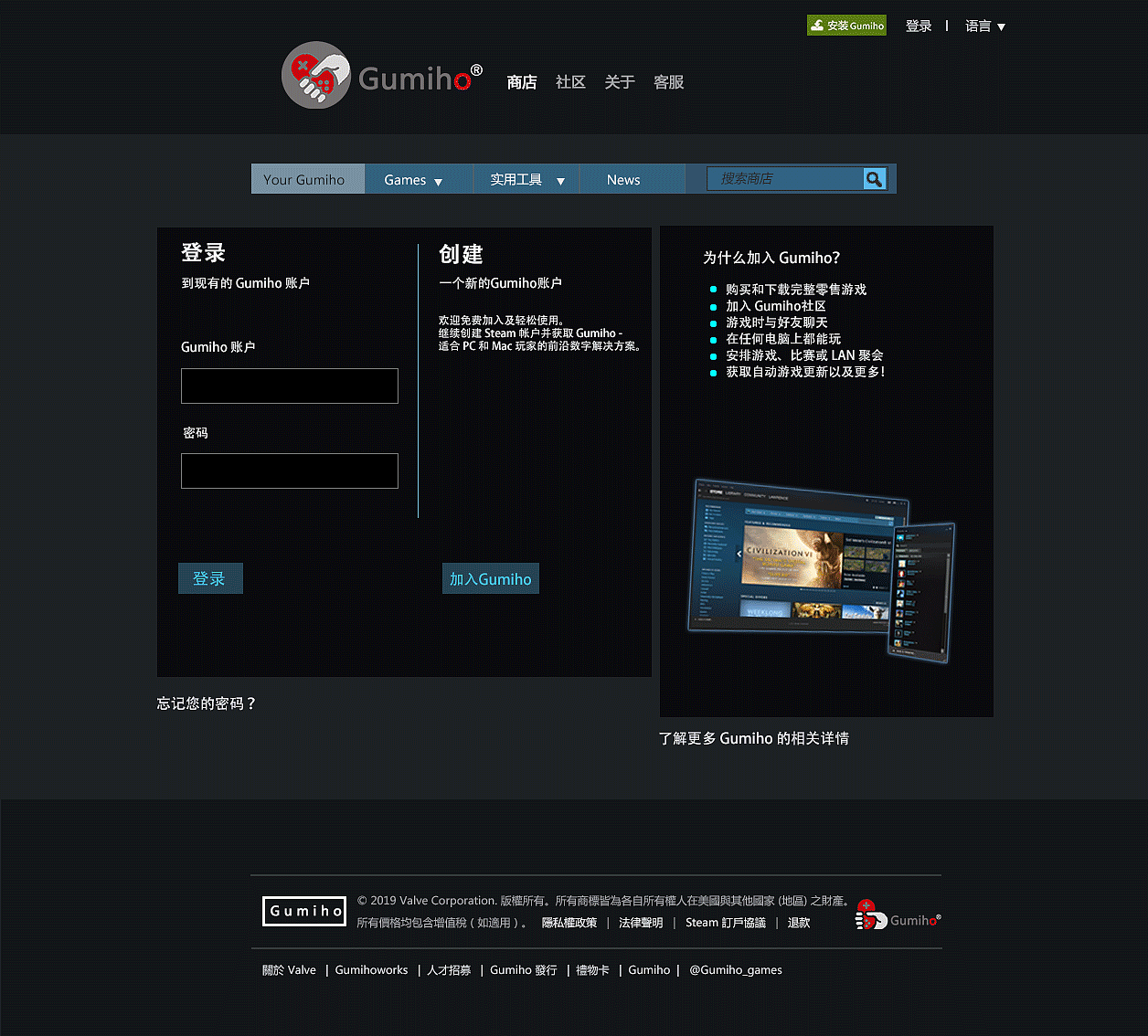Click the 搜索商店 search box

point(784,179)
